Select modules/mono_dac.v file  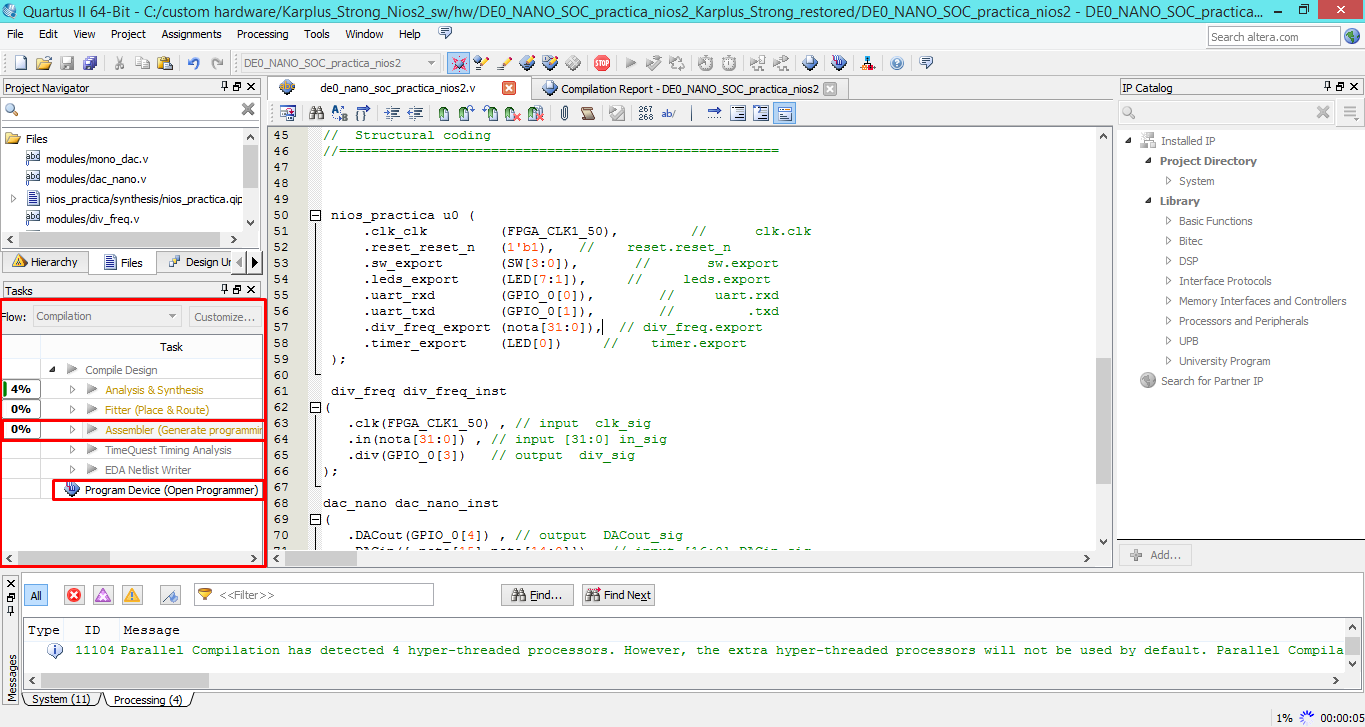[x=96, y=159]
